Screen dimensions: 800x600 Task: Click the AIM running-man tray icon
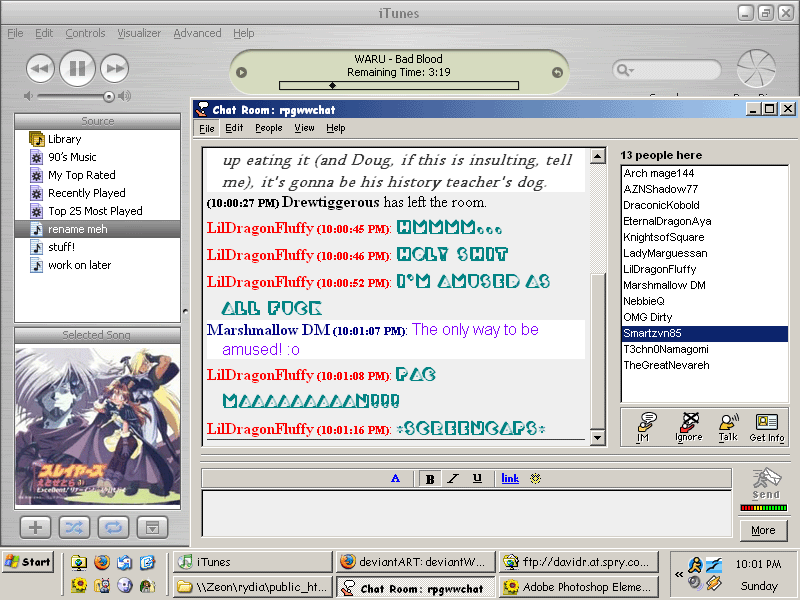695,564
